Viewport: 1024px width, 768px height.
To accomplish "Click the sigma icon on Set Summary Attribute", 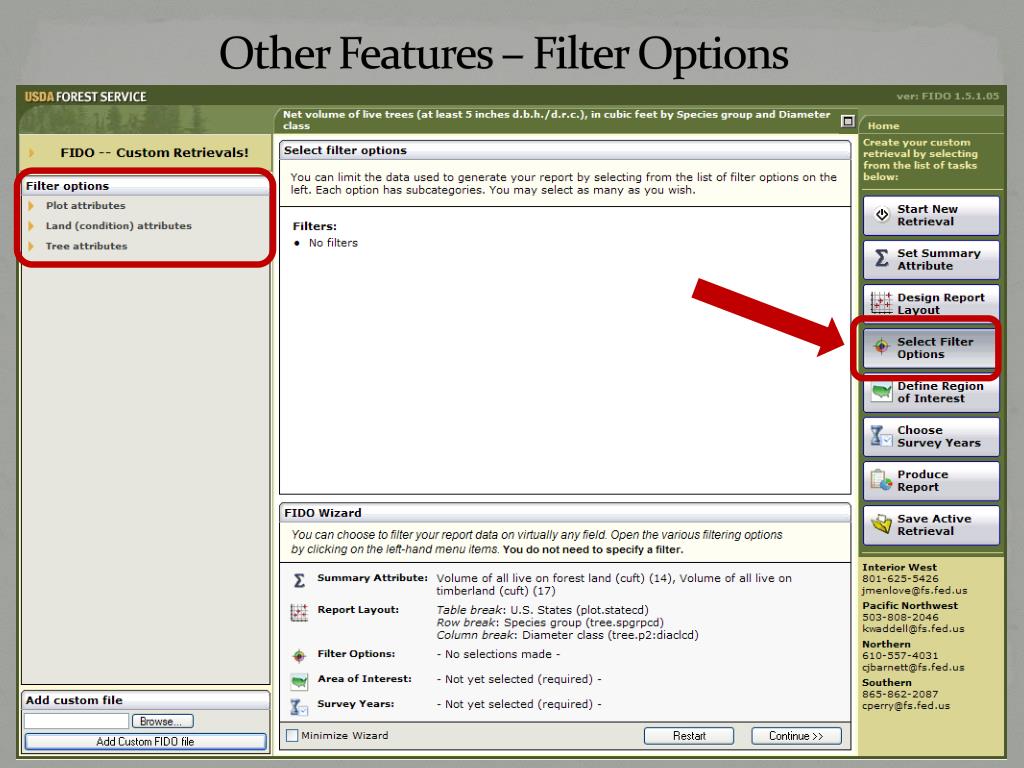I will click(882, 259).
